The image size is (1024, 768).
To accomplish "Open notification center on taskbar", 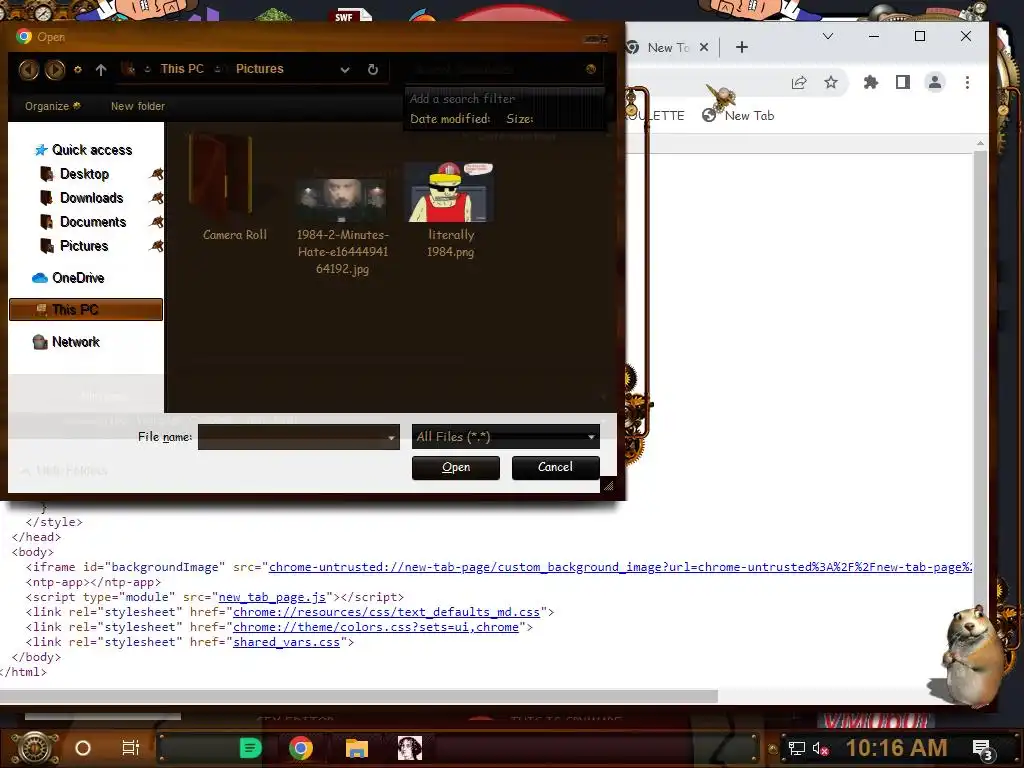I will [x=983, y=750].
